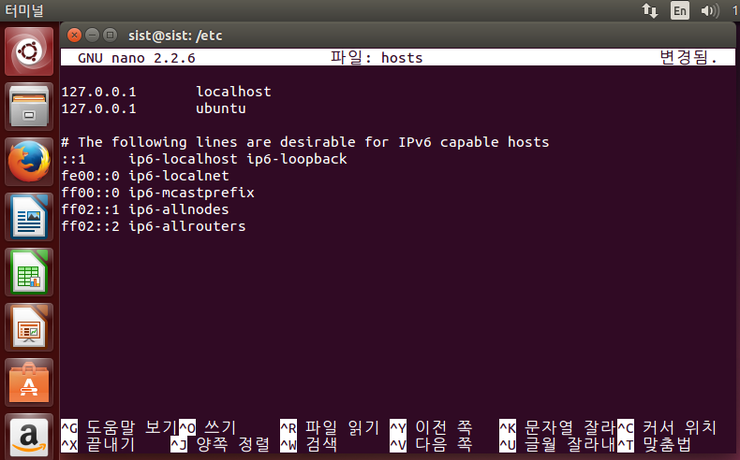Open the sound volume indicator menu
The image size is (740, 460).
(x=710, y=11)
